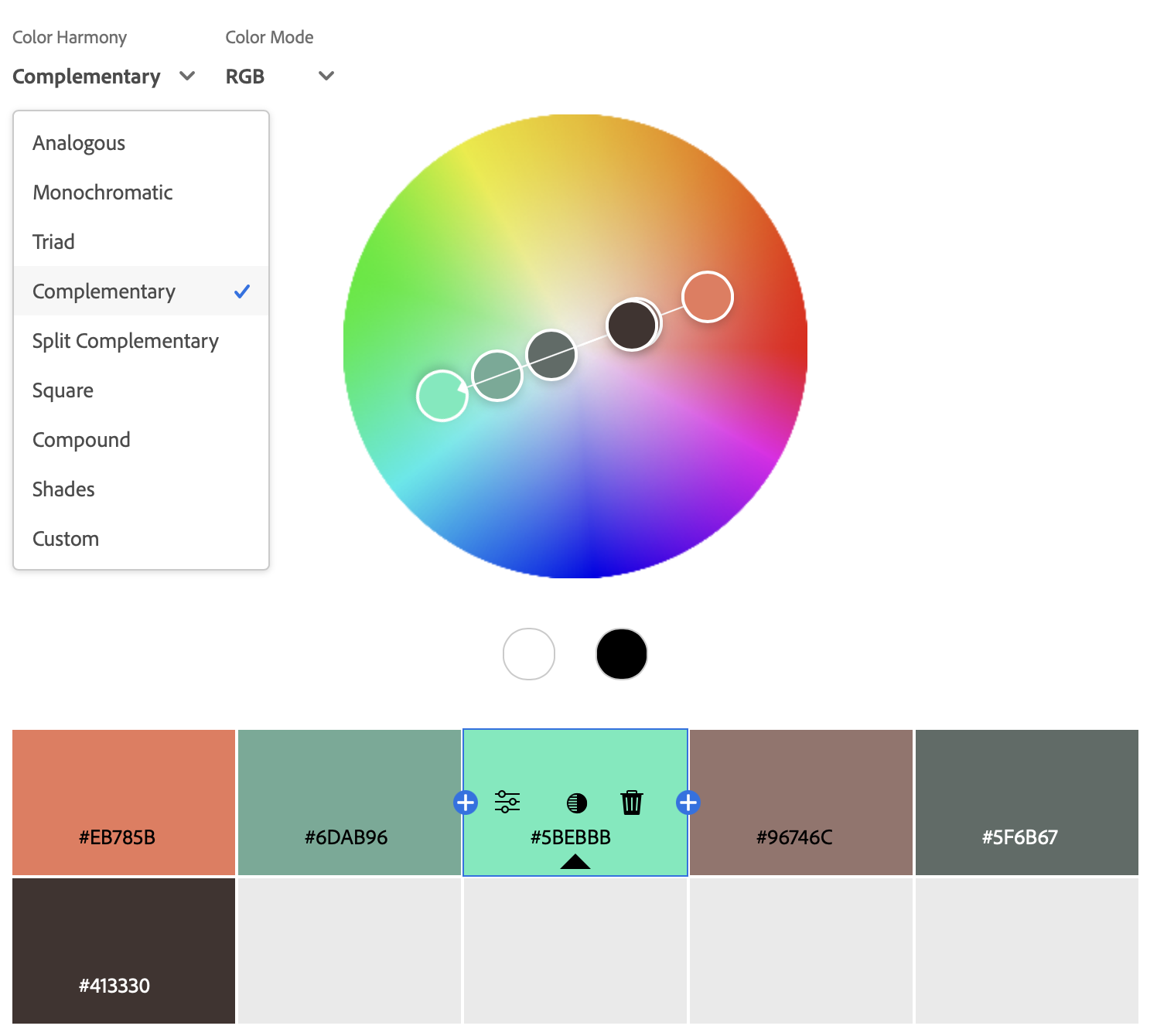Select the dark brown handle on color wheel
The height and width of the screenshot is (1036, 1157).
pyautogui.click(x=631, y=325)
